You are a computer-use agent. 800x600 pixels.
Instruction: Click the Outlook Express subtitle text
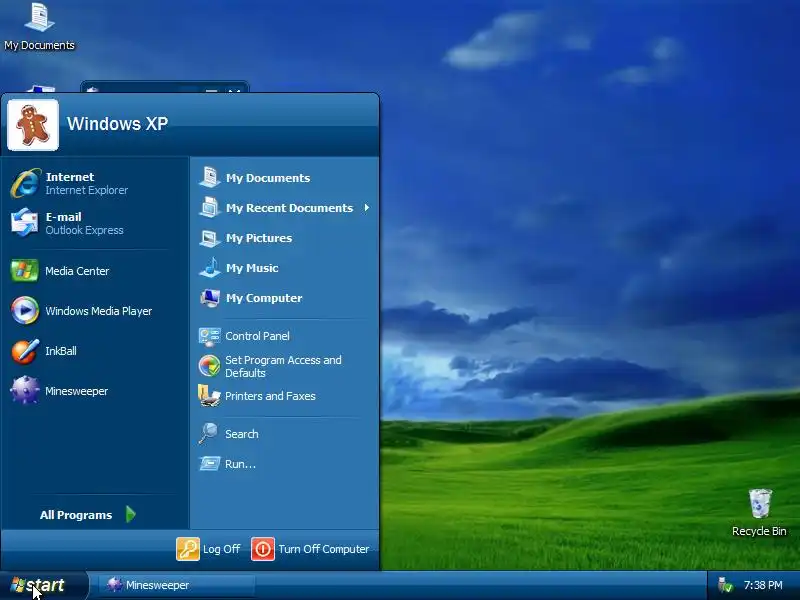(x=84, y=230)
